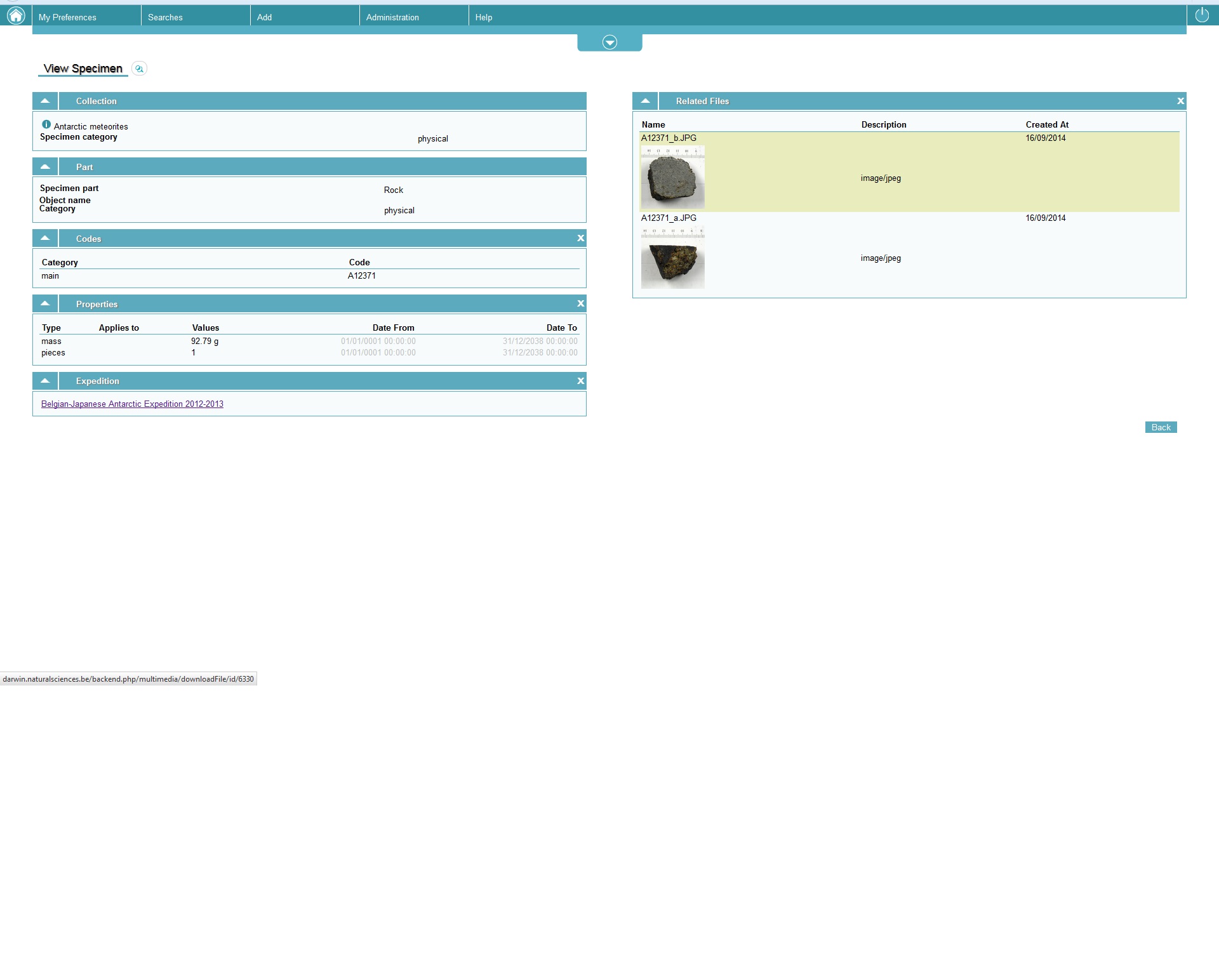The height and width of the screenshot is (980, 1219).
Task: Collapse the Related Files section arrow
Action: tap(645, 101)
